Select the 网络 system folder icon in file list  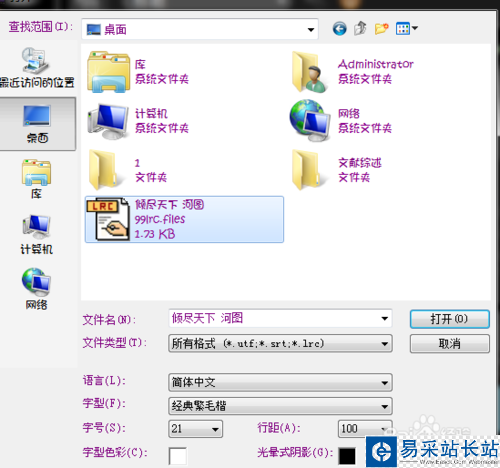pyautogui.click(x=310, y=121)
